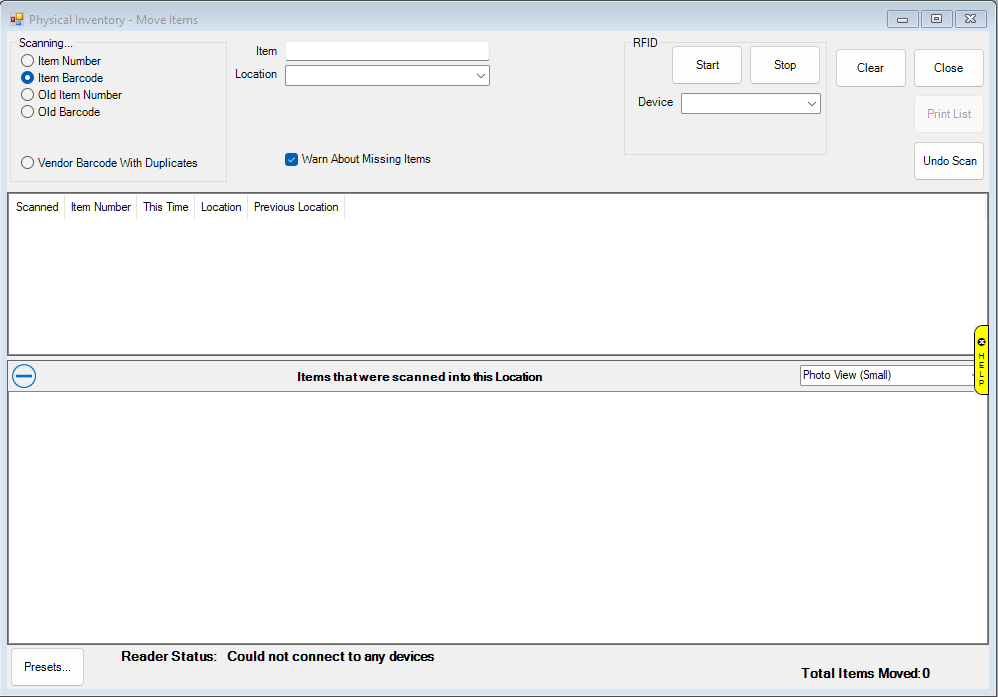Click the Physical Inventory window title icon

click(x=17, y=19)
